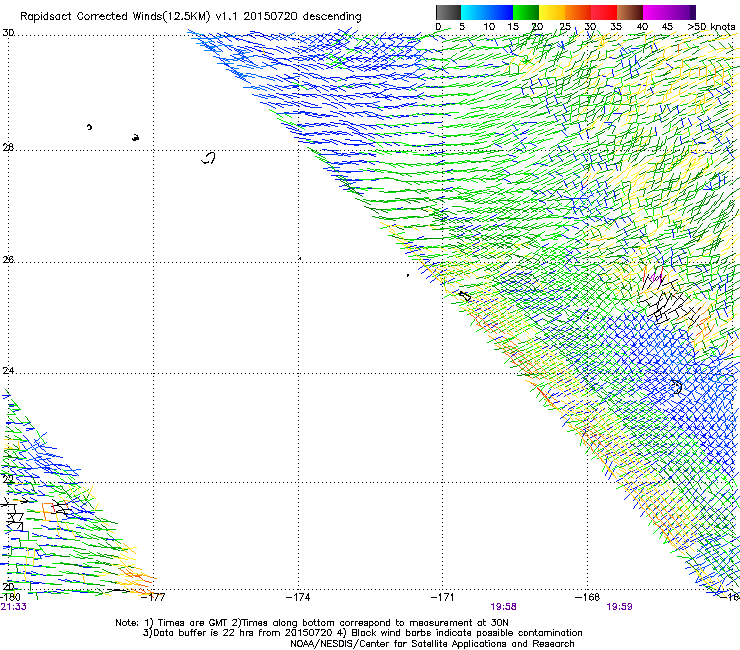Click the '40' legend scale label

coord(642,27)
